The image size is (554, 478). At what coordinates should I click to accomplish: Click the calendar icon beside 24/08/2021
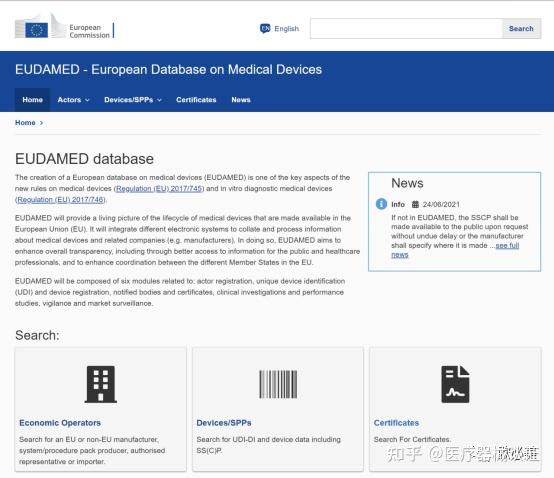[x=415, y=204]
